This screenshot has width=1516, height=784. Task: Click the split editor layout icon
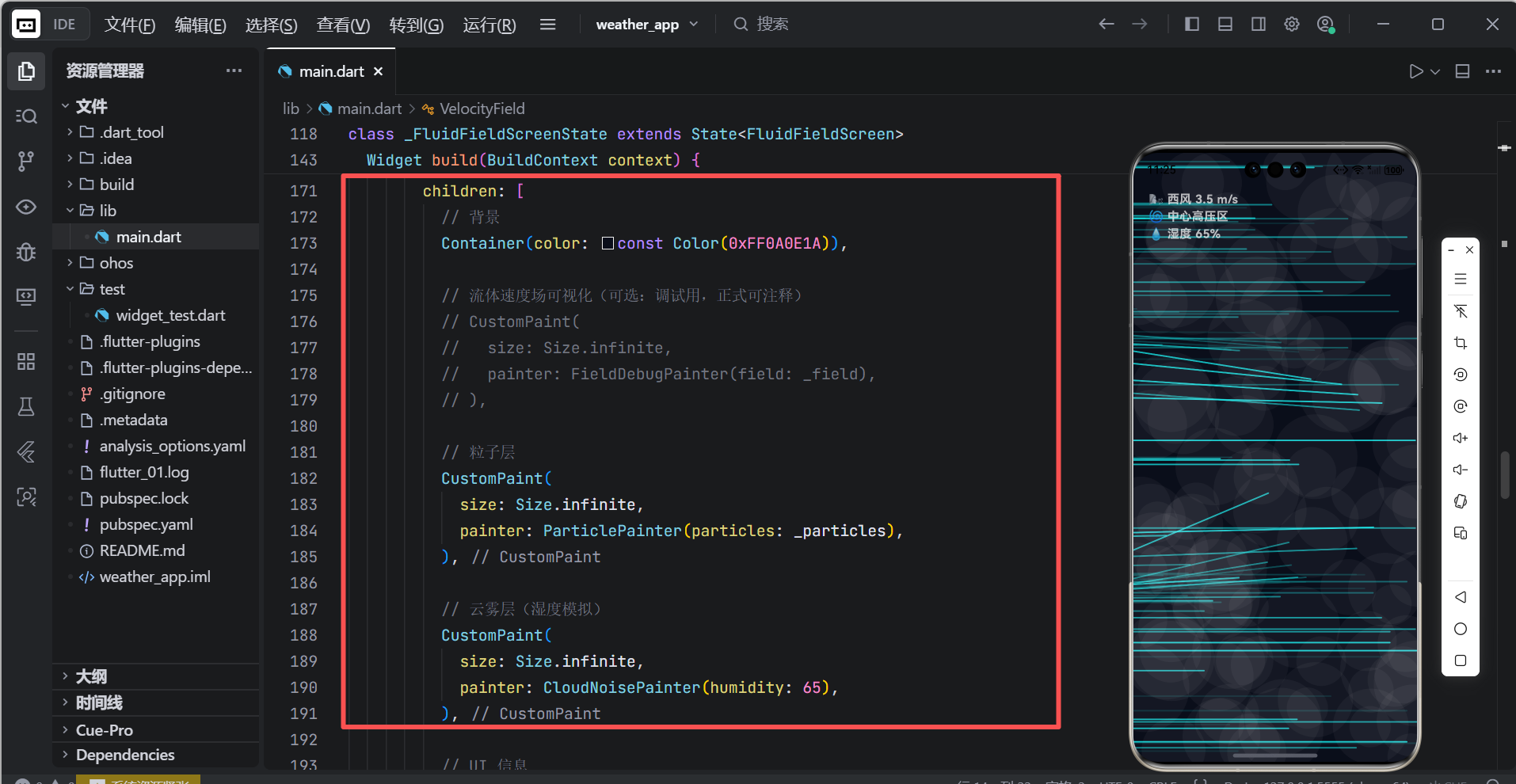[x=1462, y=71]
